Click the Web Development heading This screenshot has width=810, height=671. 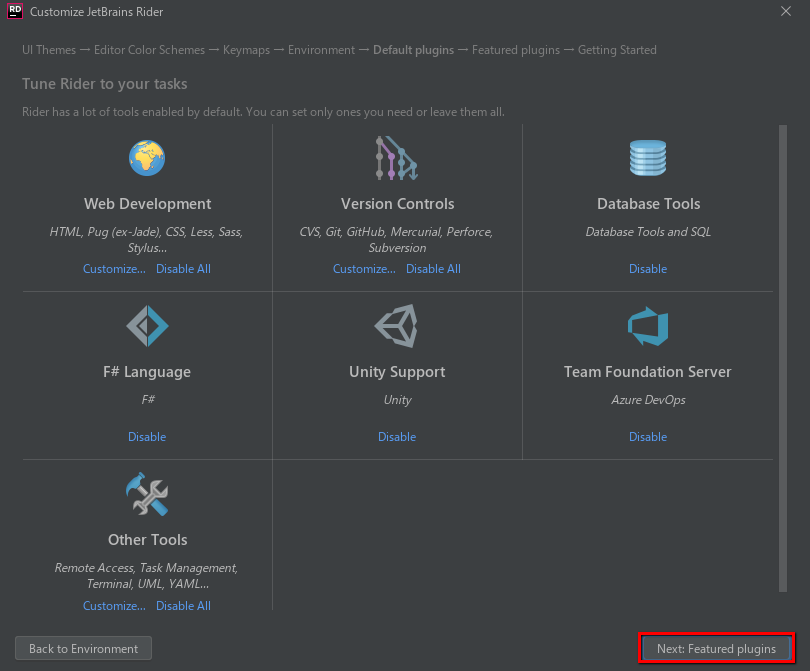(x=147, y=204)
